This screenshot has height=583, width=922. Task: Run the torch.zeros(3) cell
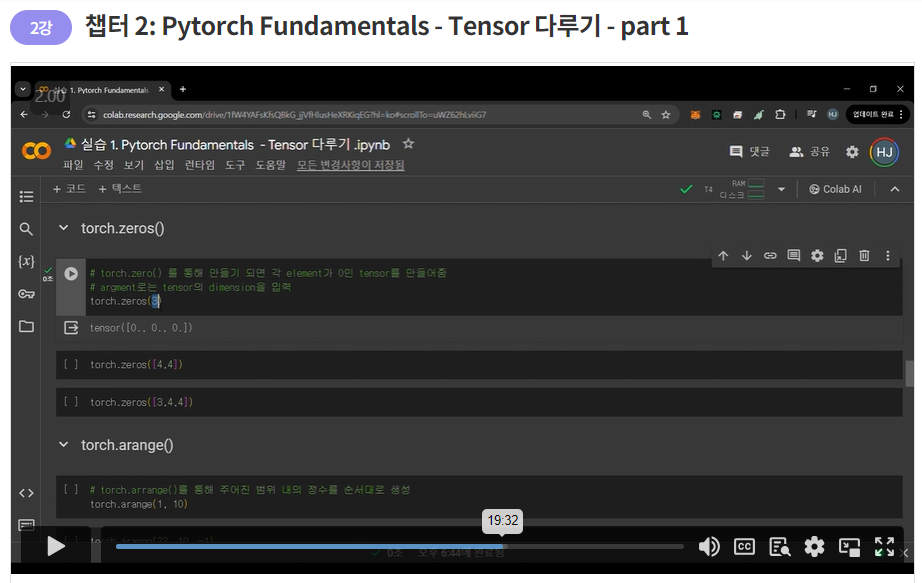(x=71, y=274)
